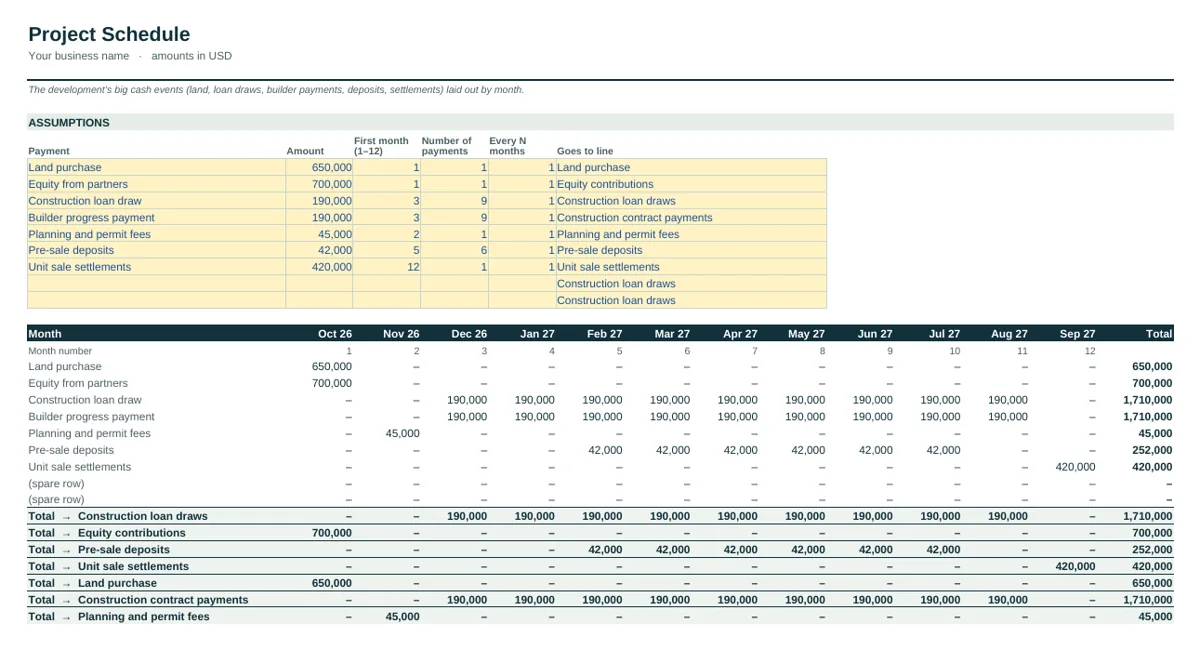Click the 'Sep 27' column header
1200x650 pixels.
[1077, 334]
